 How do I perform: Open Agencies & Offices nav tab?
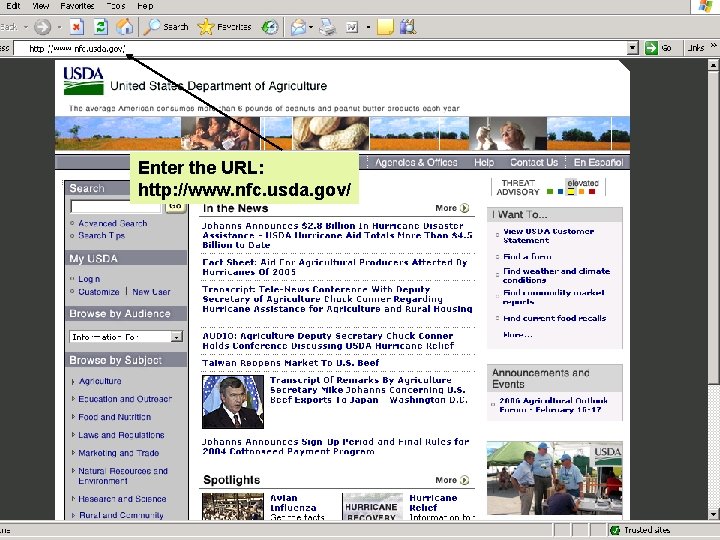416,163
